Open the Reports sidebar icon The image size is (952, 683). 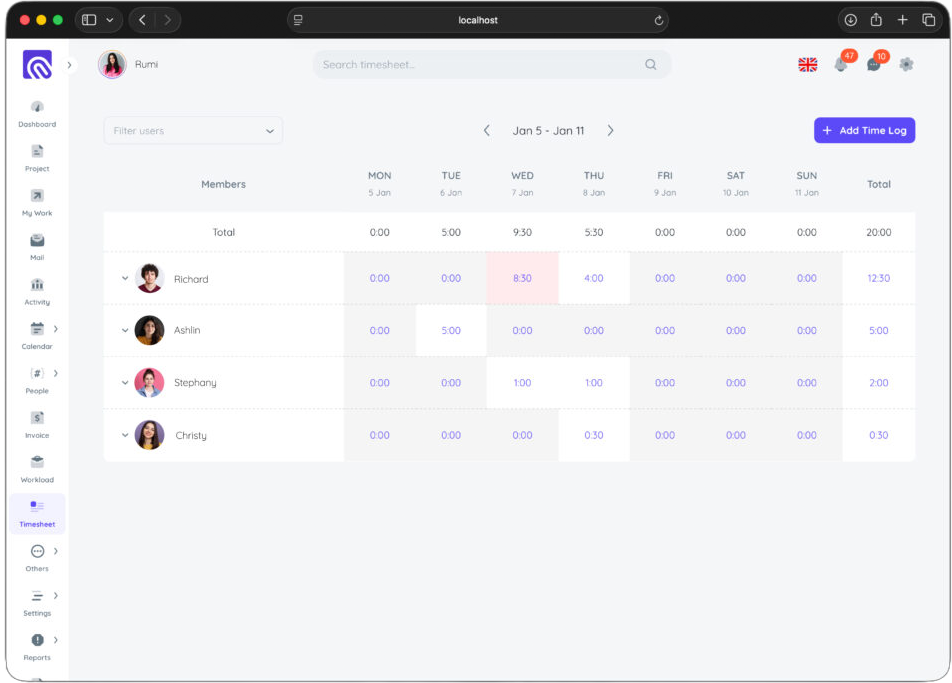(x=37, y=640)
